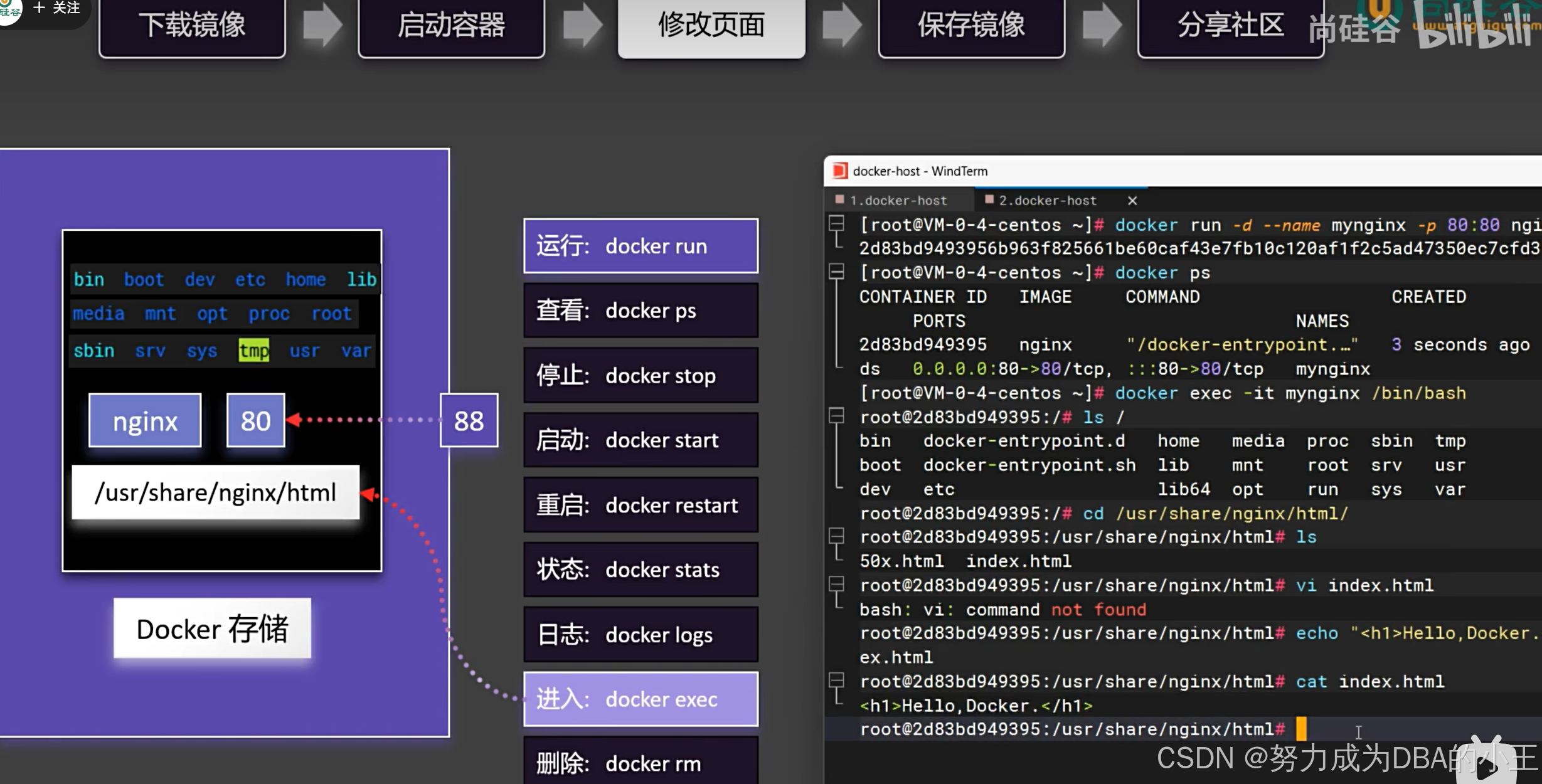Select the 修改页面 step box
The image size is (1542, 784).
coord(711,26)
